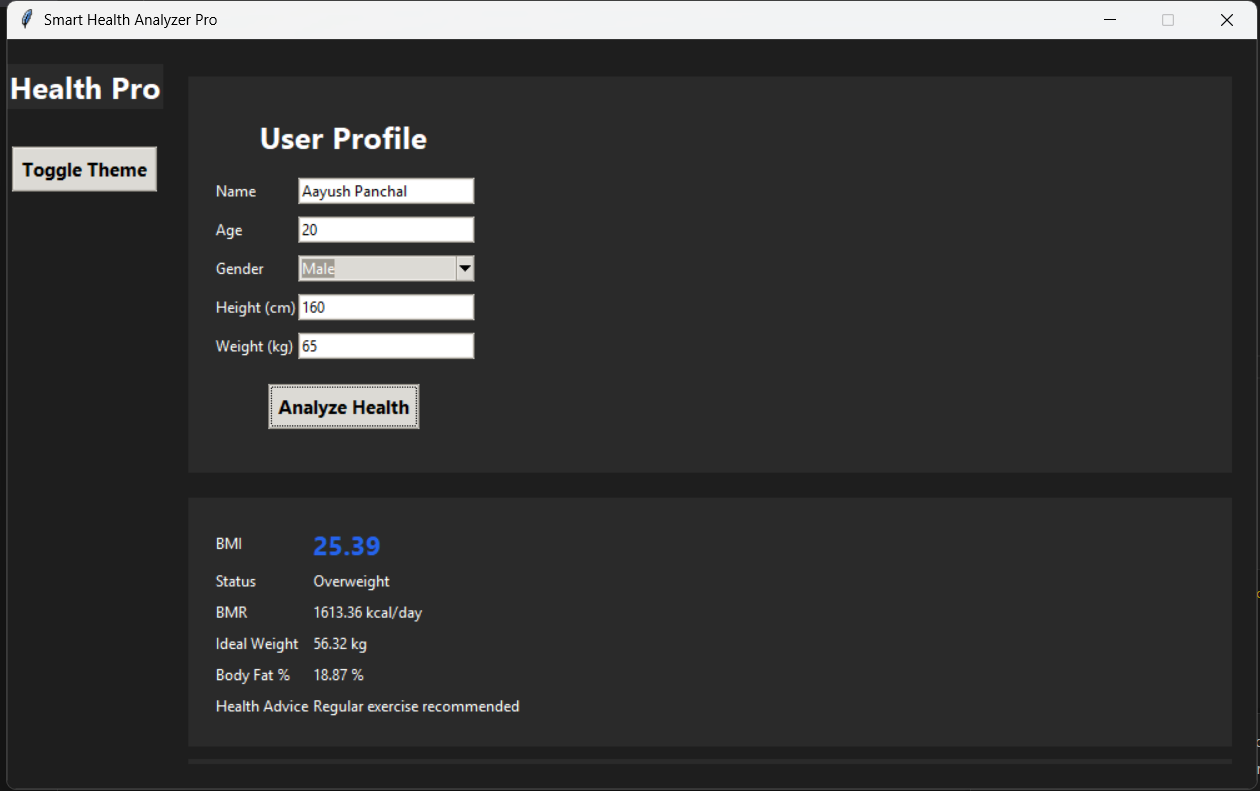Image resolution: width=1260 pixels, height=791 pixels.
Task: Click the User Profile heading
Action: coord(343,138)
